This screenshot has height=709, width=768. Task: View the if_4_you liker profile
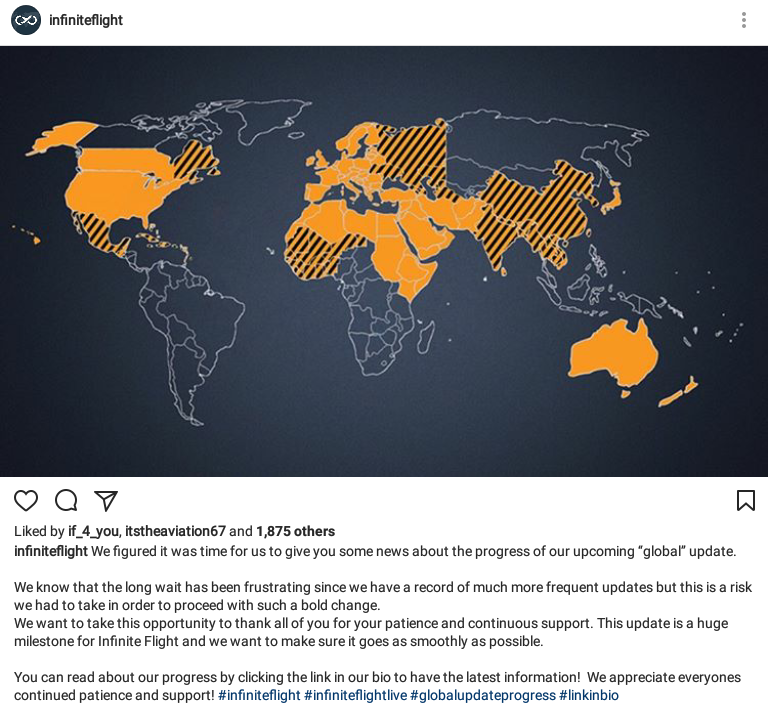(92, 532)
